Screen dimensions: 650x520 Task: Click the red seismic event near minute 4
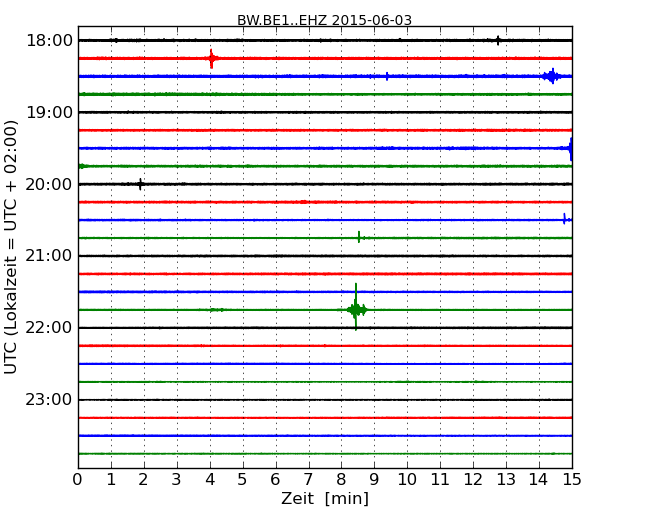pyautogui.click(x=212, y=58)
